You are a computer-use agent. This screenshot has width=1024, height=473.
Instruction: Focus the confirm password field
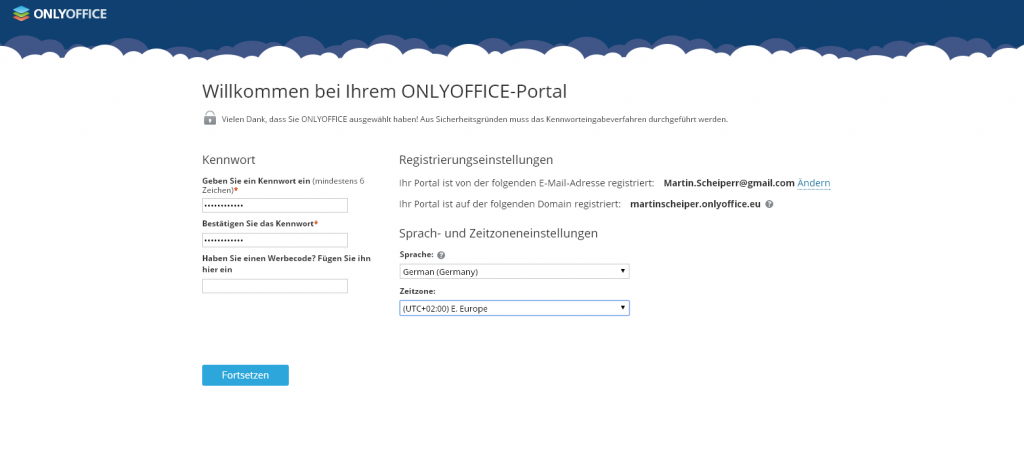point(274,240)
